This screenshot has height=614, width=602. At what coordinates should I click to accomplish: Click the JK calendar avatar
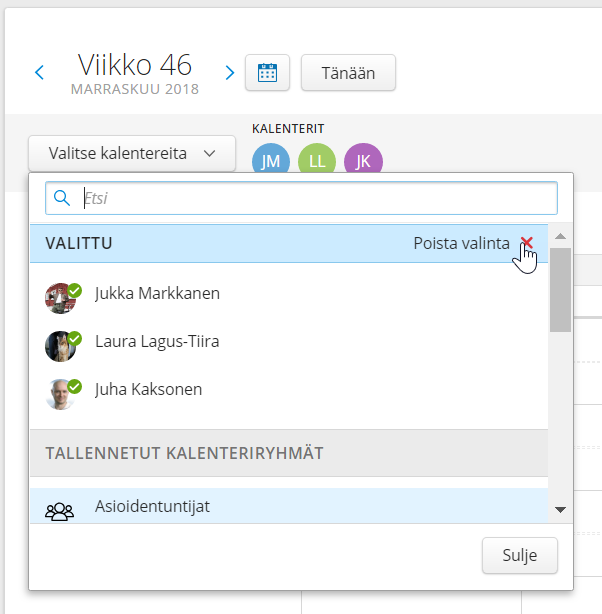pos(363,162)
